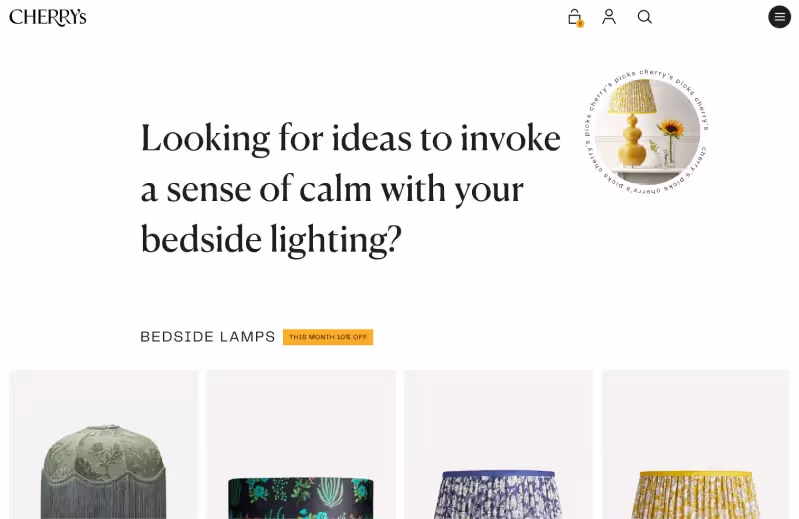Go home via Cherry's logo
Viewport: 799px width, 519px height.
[x=48, y=17]
